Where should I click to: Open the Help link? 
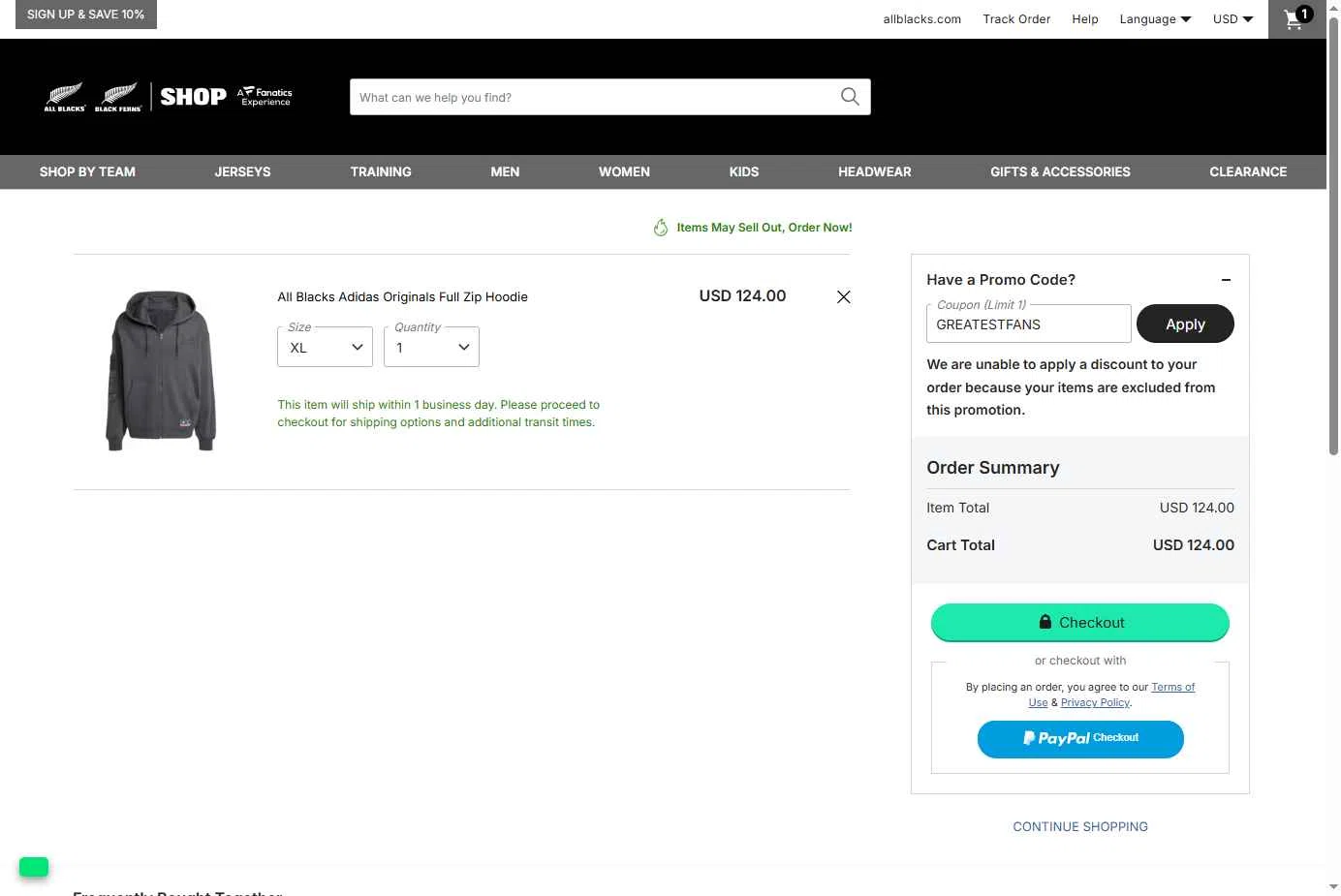pos(1085,19)
